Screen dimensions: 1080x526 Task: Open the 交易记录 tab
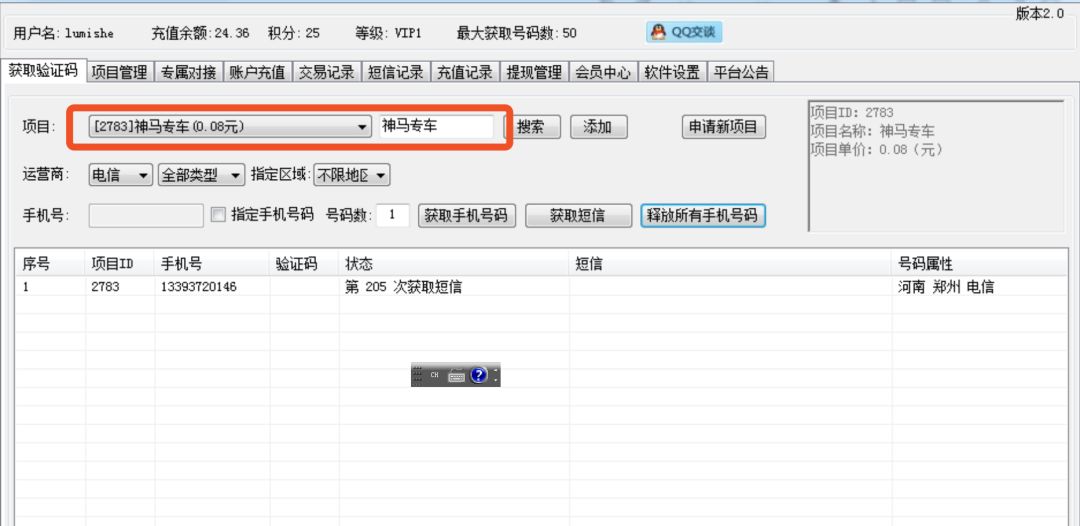pyautogui.click(x=326, y=72)
